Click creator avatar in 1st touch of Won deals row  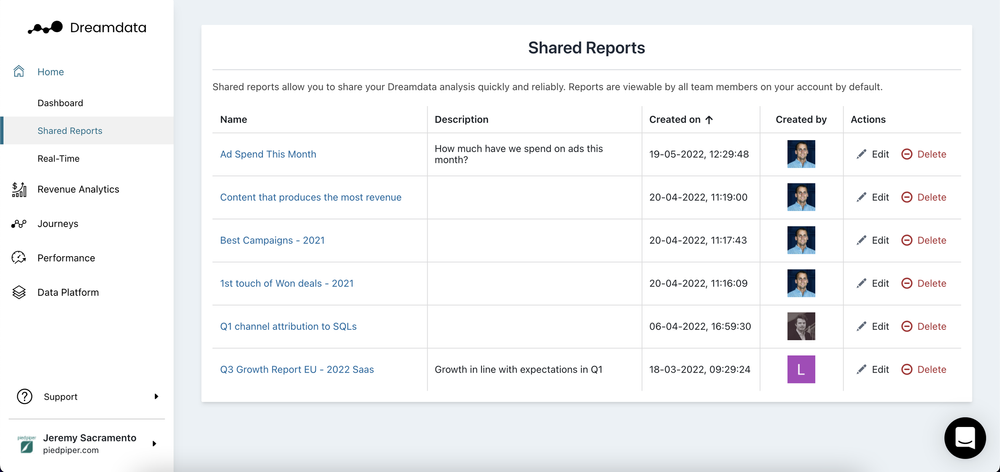click(801, 283)
